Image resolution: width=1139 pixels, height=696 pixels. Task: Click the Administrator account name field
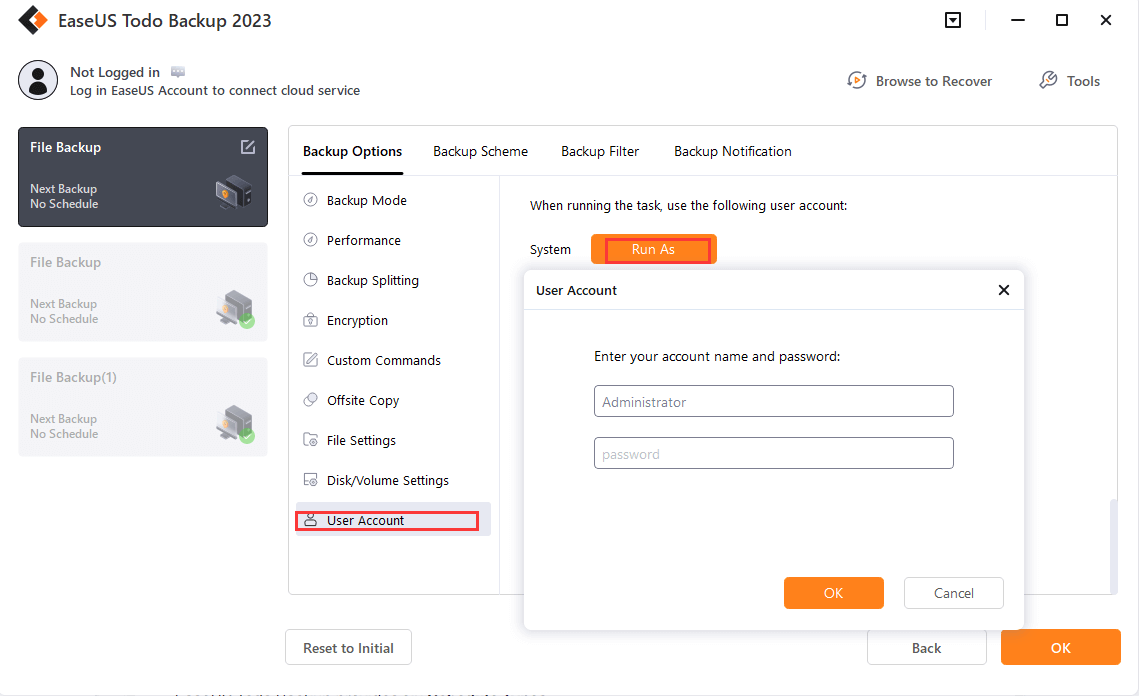click(773, 402)
